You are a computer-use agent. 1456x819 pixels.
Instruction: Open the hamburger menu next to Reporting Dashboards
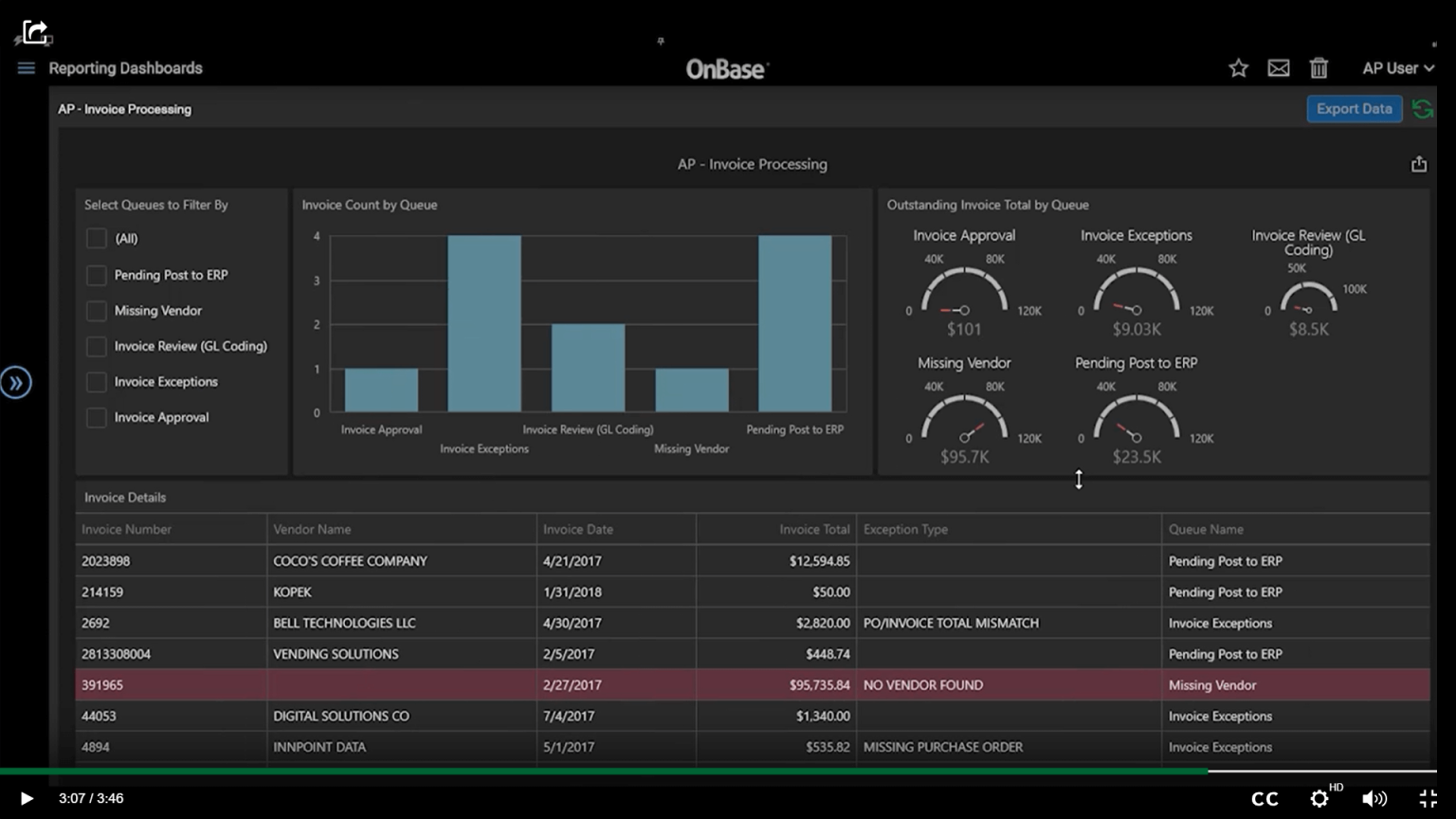tap(26, 67)
